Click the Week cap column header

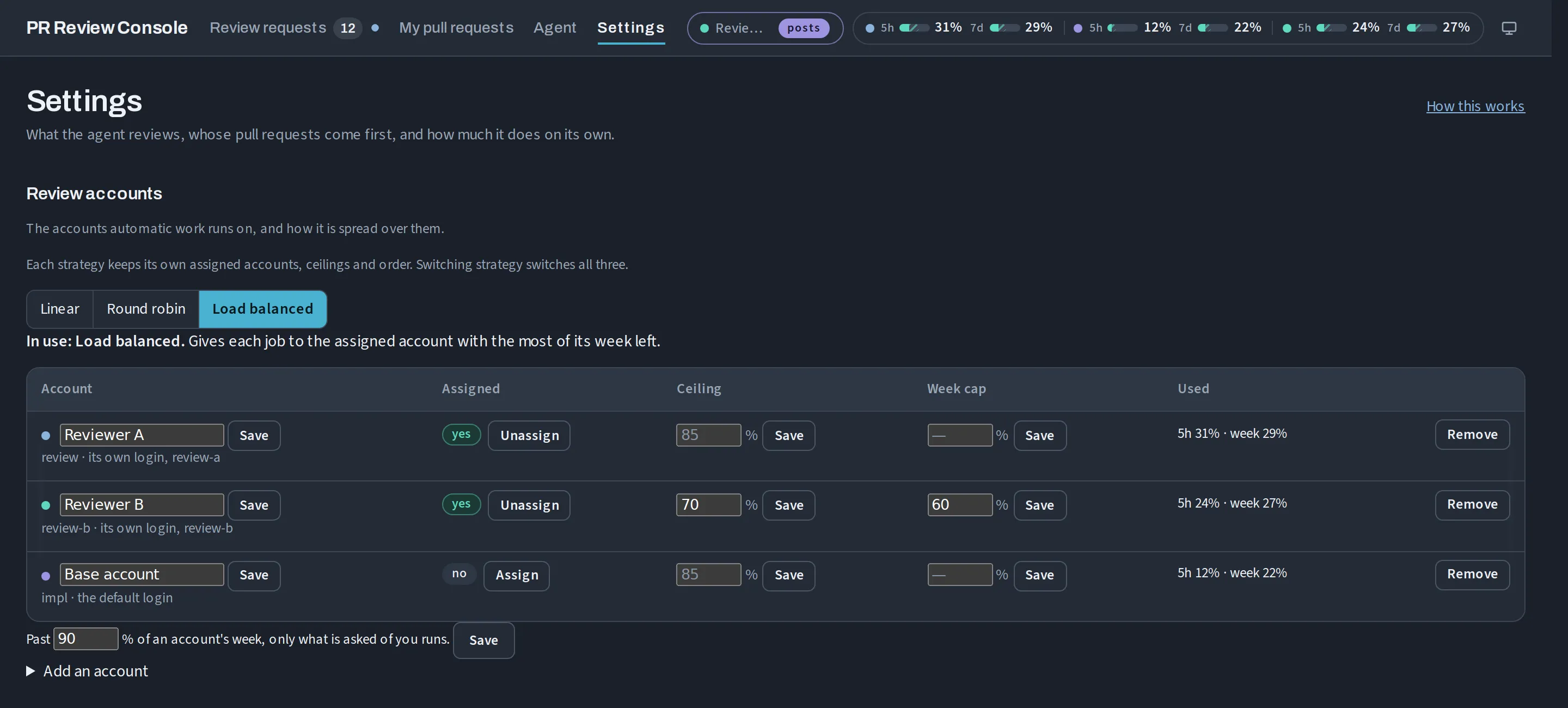[x=956, y=389]
